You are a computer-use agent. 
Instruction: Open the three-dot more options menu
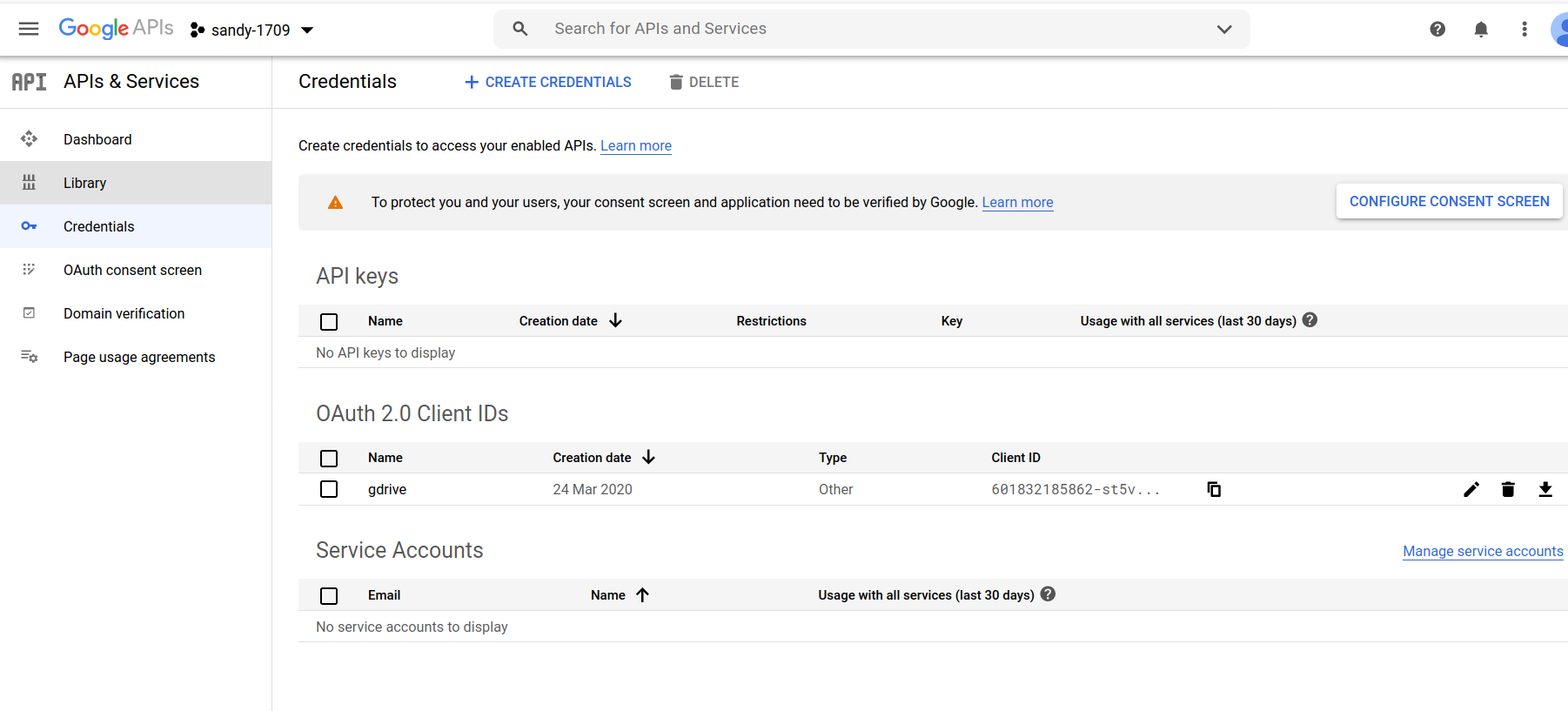tap(1524, 29)
